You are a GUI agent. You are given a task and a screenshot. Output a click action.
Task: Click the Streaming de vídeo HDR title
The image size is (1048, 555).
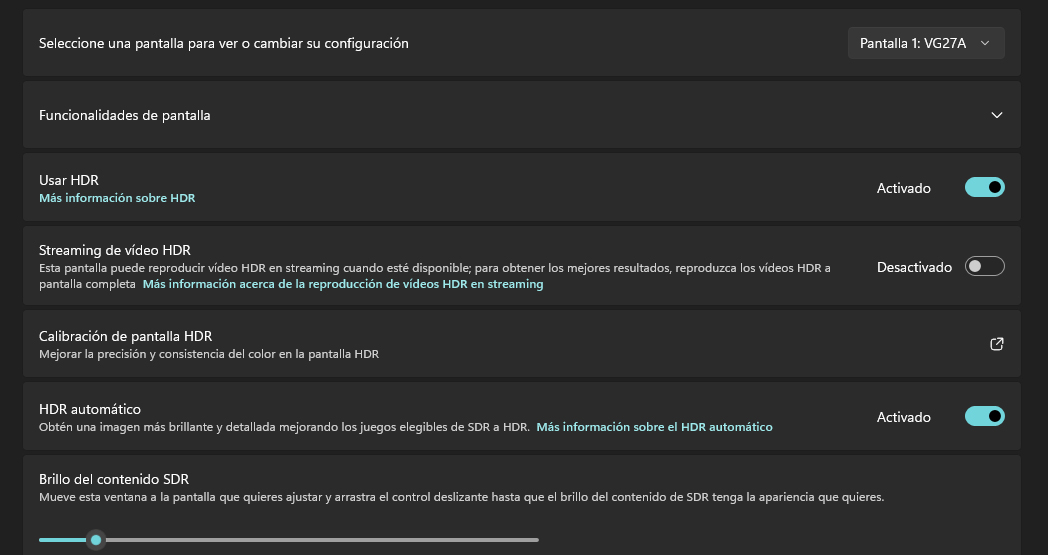tap(115, 250)
